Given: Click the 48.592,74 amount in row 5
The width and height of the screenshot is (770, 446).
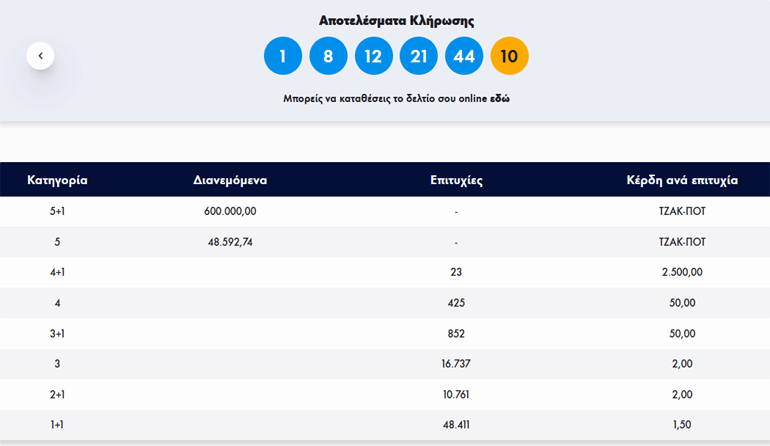Looking at the screenshot, I should [x=230, y=242].
